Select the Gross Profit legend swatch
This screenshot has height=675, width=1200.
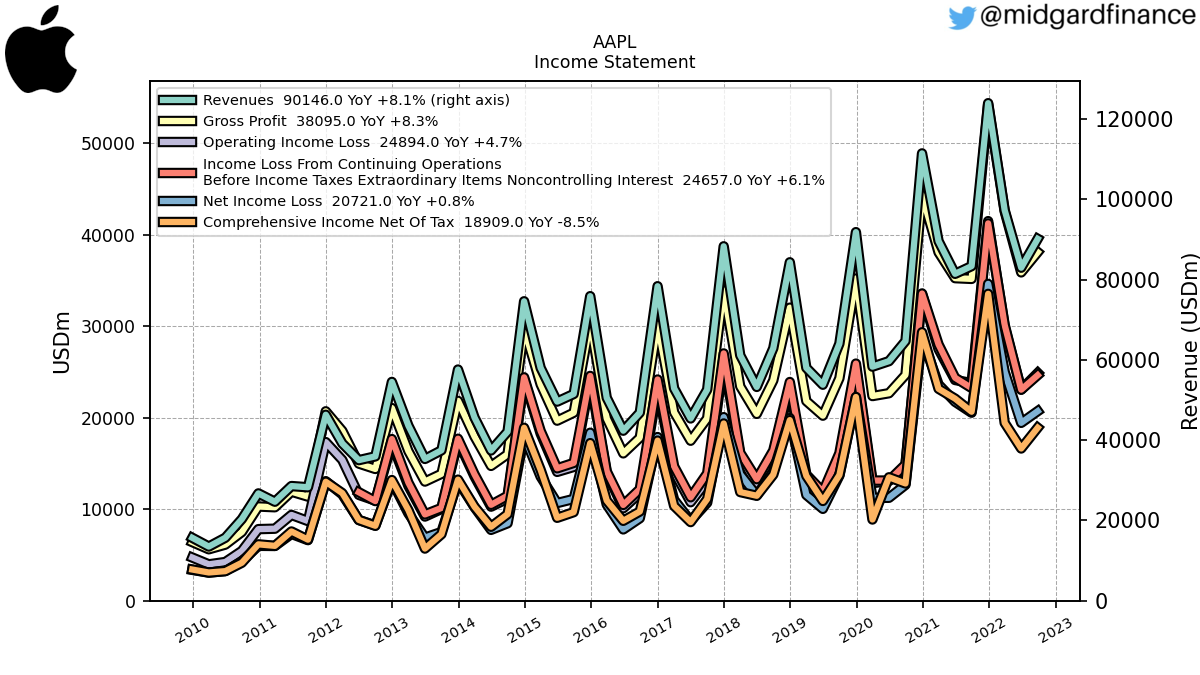pyautogui.click(x=178, y=121)
